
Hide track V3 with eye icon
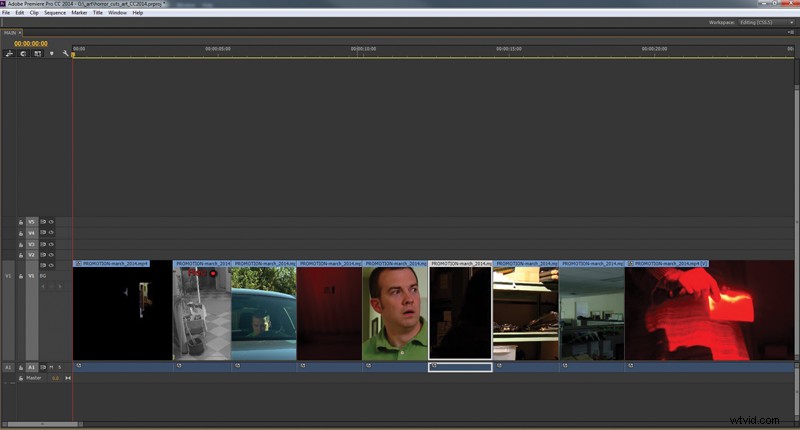click(x=51, y=244)
